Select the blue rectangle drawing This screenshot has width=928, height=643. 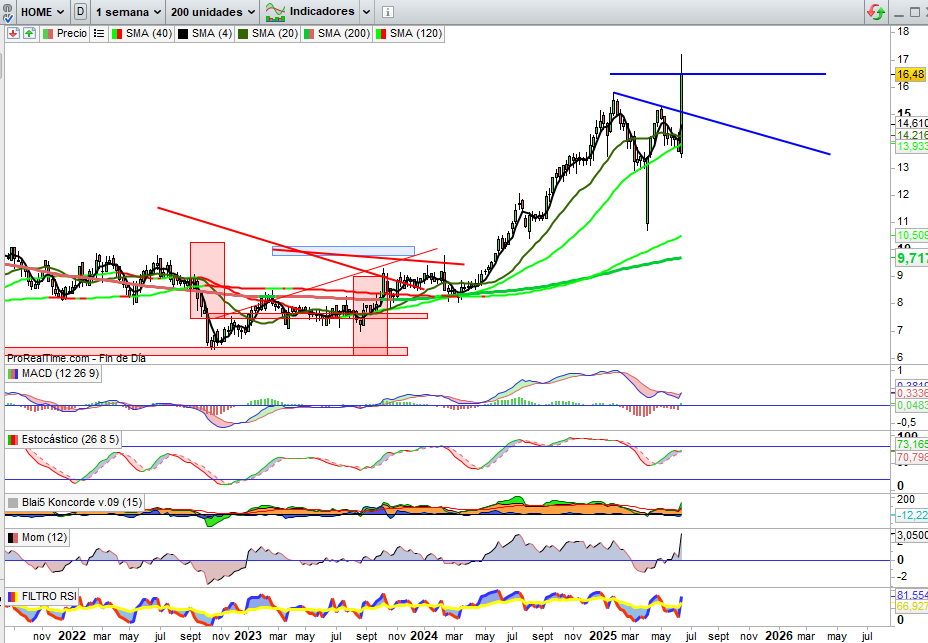coord(343,251)
